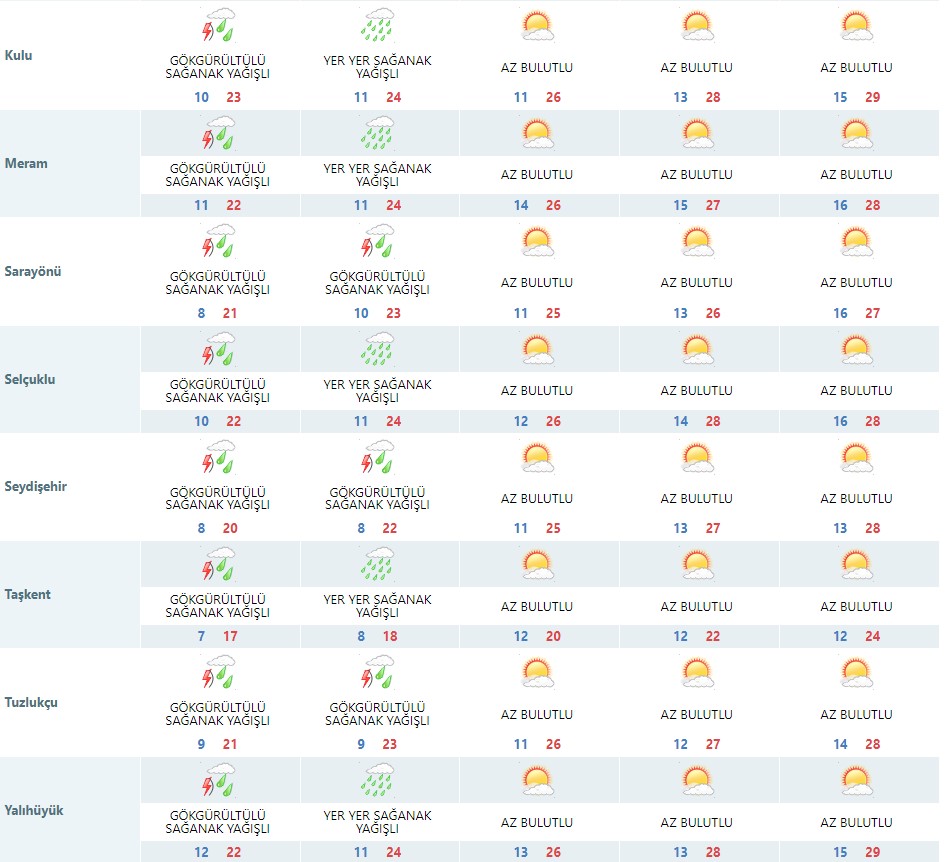The width and height of the screenshot is (945, 862).
Task: Select Yalıhüyük's sun icon above 15 29
Action: pyautogui.click(x=856, y=781)
